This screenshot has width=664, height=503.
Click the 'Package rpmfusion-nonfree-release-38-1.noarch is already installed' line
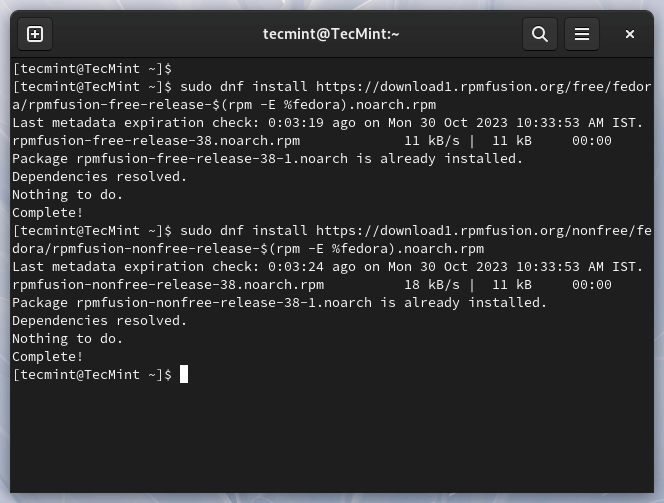point(279,303)
